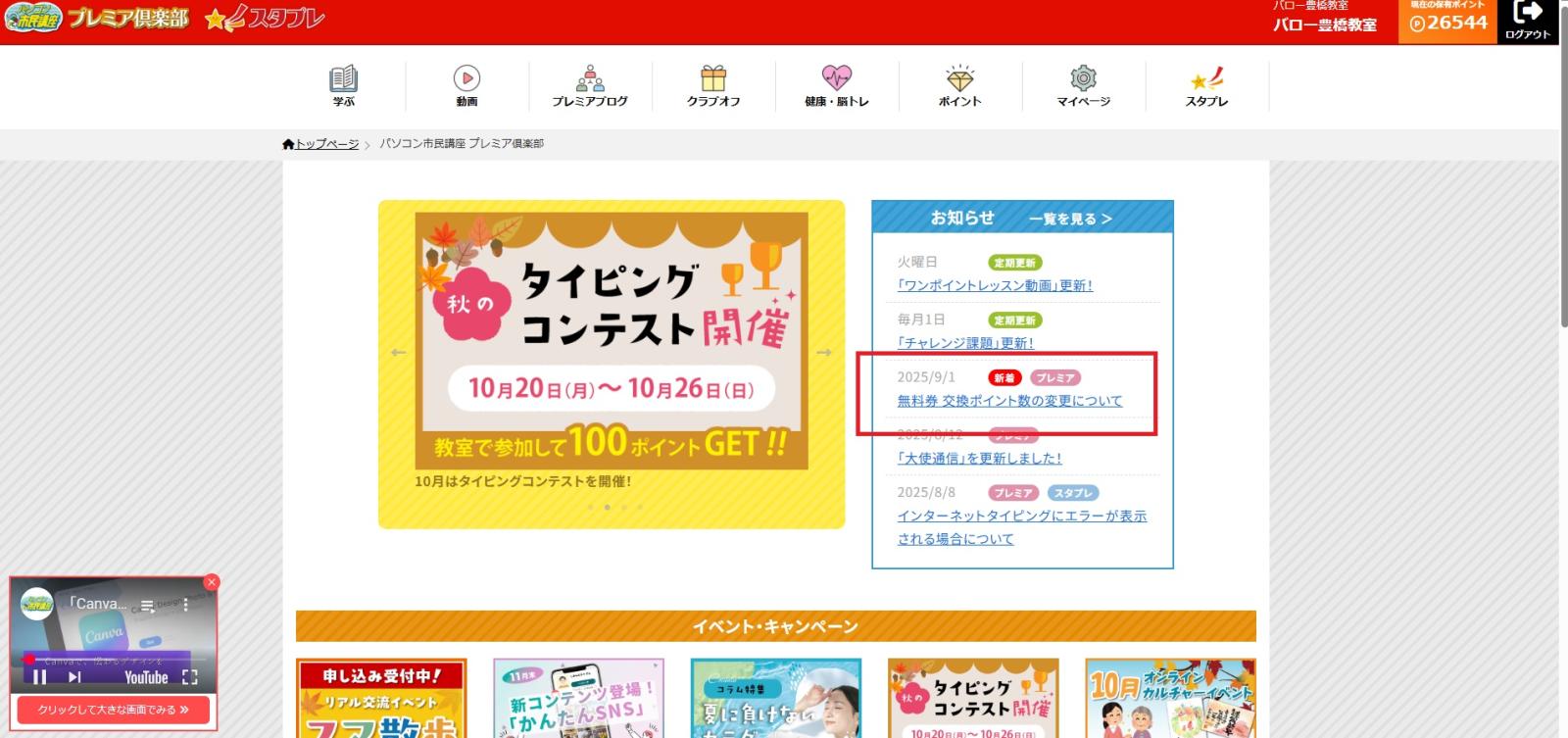1568x738 pixels.
Task: Skip to next video in mini player
Action: (x=74, y=677)
